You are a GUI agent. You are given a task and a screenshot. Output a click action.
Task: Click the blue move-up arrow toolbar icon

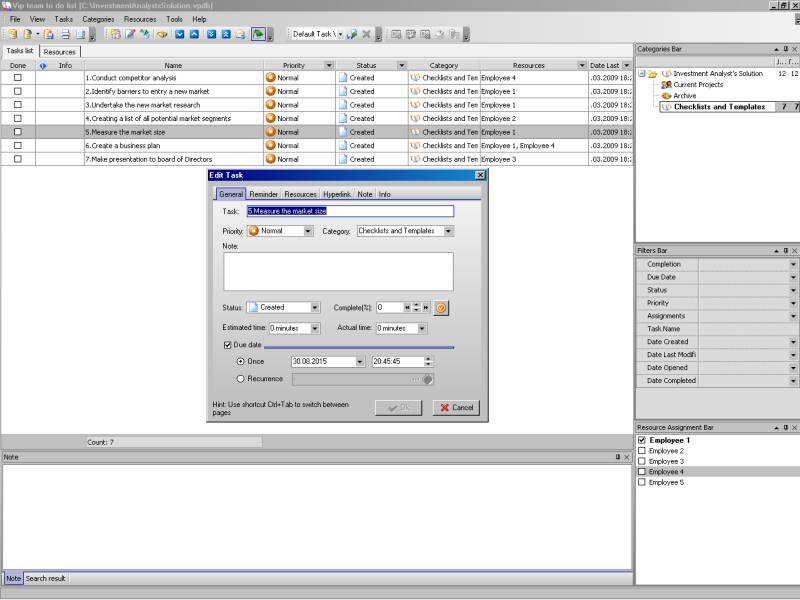194,34
